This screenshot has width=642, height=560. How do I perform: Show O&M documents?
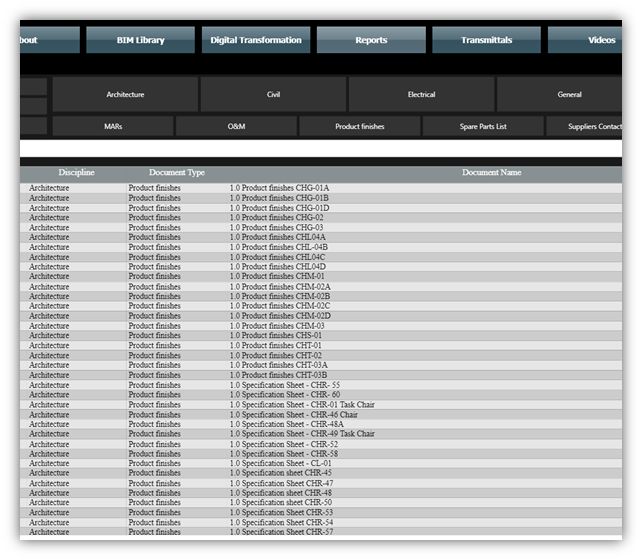236,127
